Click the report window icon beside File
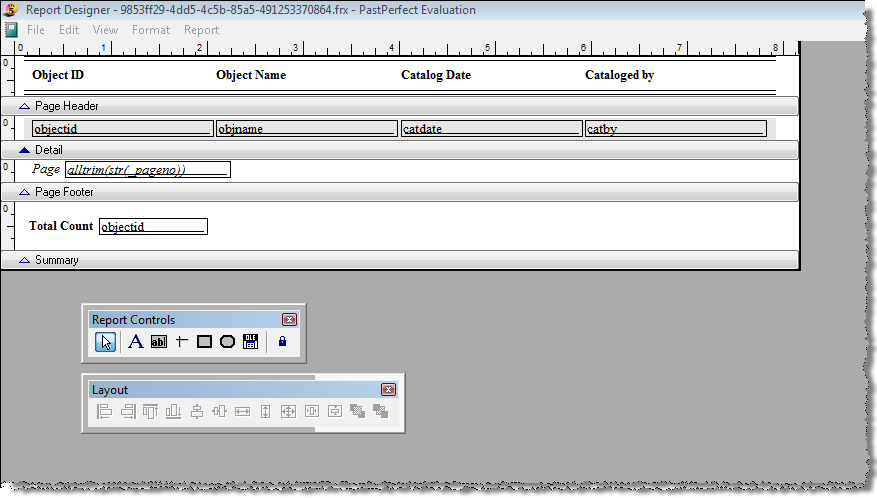 point(11,30)
